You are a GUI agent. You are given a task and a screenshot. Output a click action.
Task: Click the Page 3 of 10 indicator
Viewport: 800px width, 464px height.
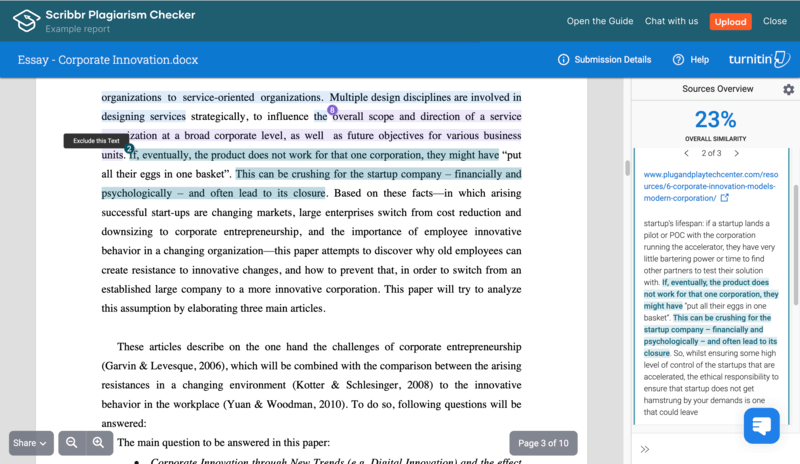click(543, 443)
